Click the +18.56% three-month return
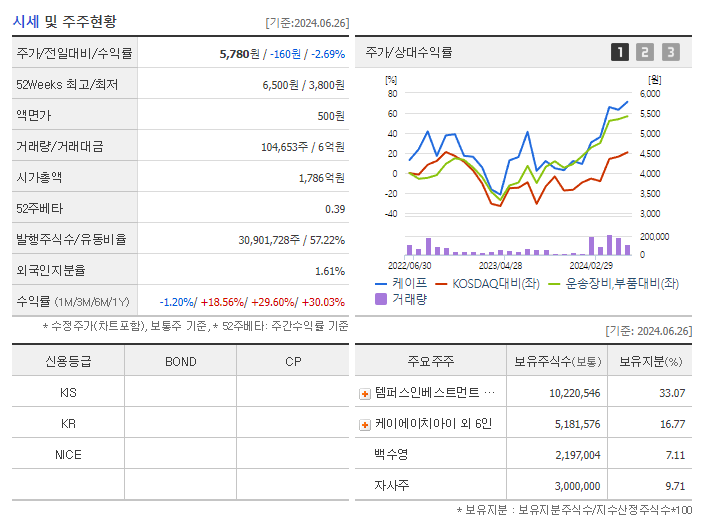702x525 pixels. tap(222, 303)
